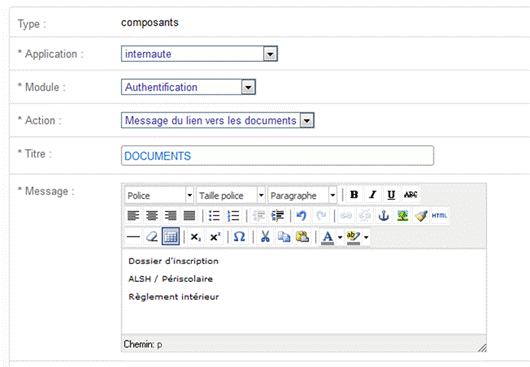Expand the Action dropdown list
The image size is (530, 367).
pos(218,120)
